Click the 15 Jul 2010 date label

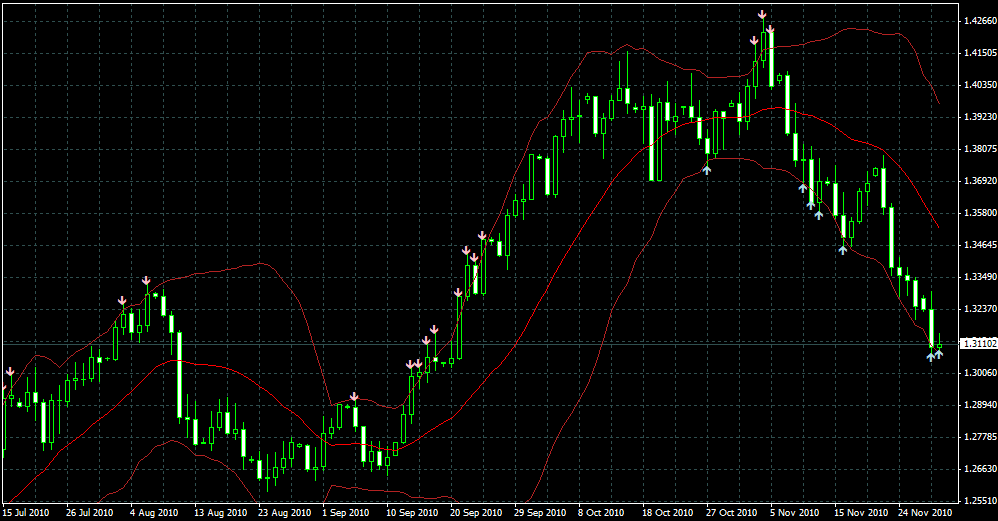tap(27, 512)
